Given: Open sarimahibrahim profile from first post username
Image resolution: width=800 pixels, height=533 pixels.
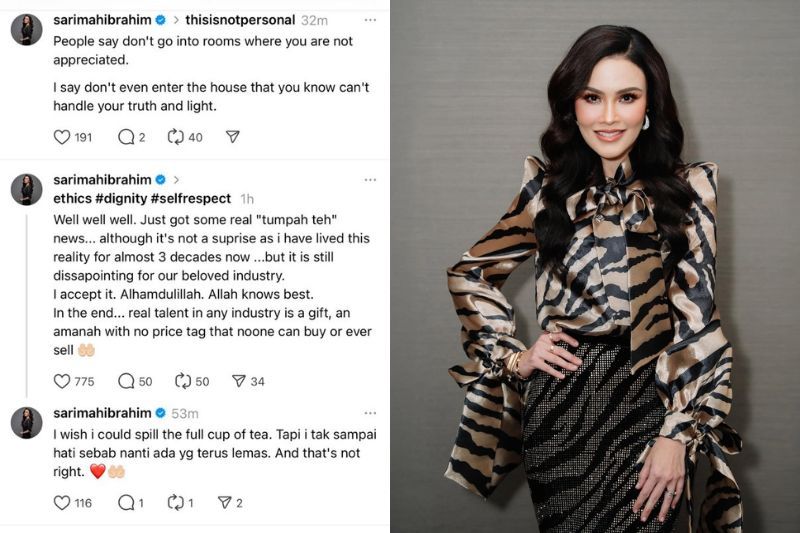Looking at the screenshot, I should 102,20.
